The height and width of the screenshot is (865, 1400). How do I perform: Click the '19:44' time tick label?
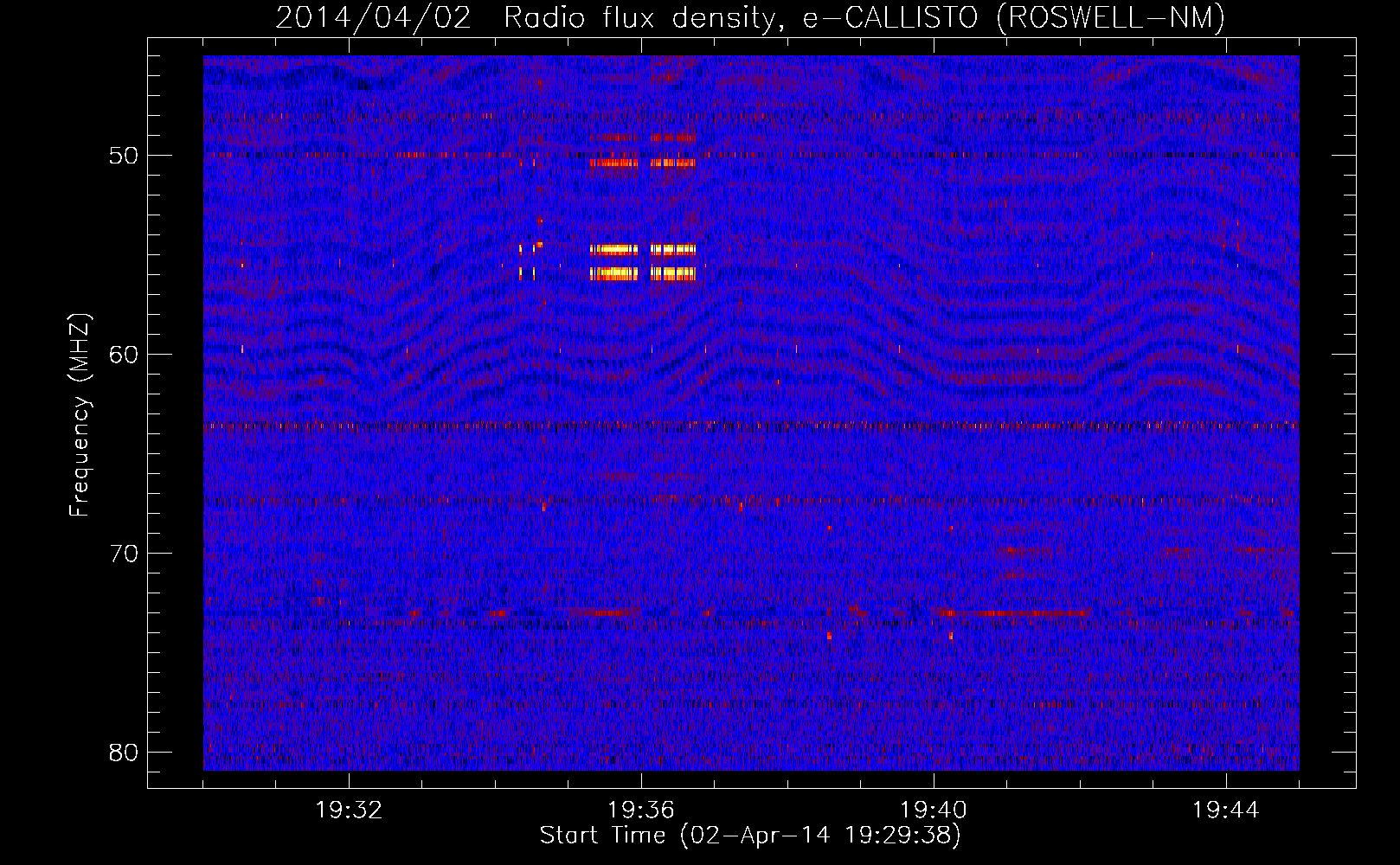coord(1226,811)
